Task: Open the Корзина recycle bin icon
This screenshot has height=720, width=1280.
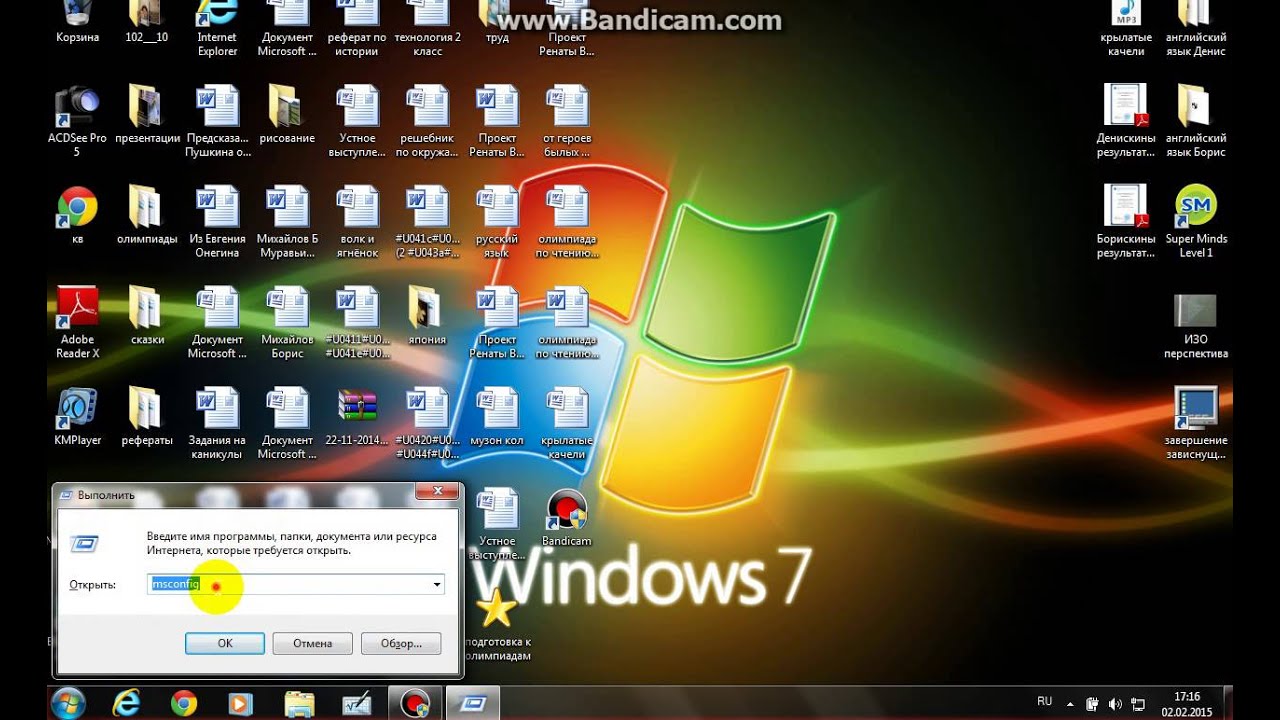Action: [78, 23]
